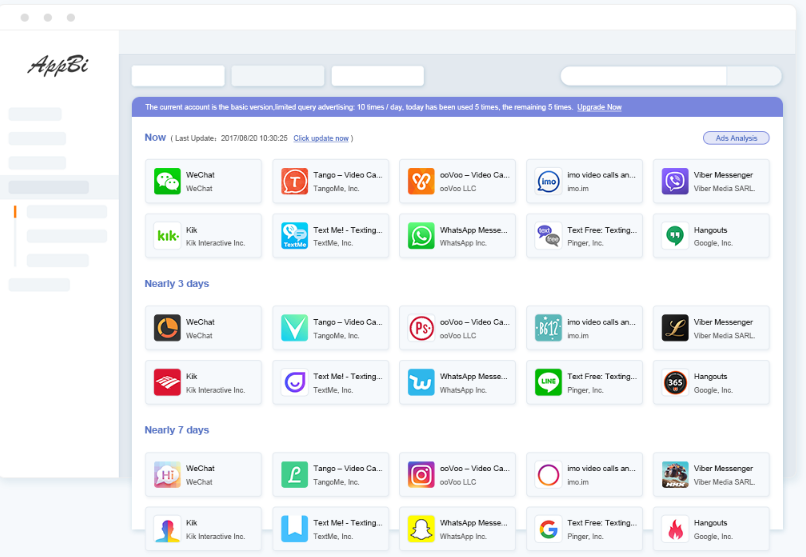
Task: Click the Last Update timestamp 2017/08/20 10:30:25
Action: [x=254, y=138]
